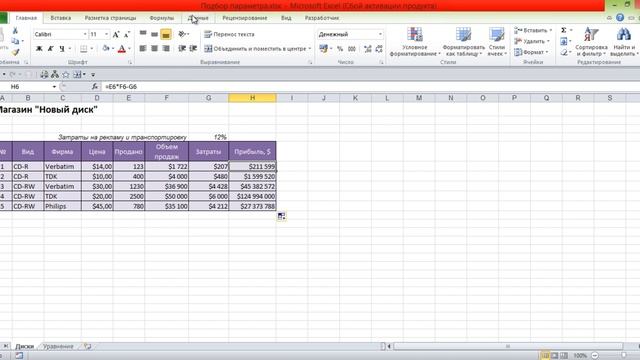Click the Format Painter brush icon
The width and height of the screenshot is (640, 360).
[15, 52]
